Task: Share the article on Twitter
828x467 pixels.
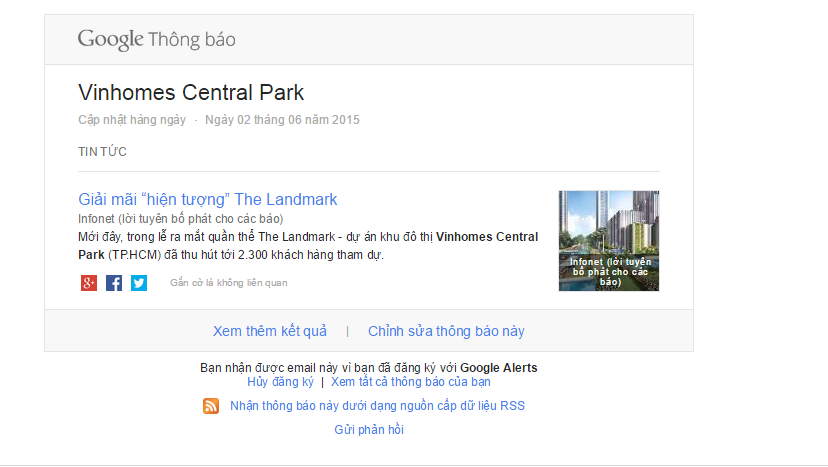Action: point(139,283)
